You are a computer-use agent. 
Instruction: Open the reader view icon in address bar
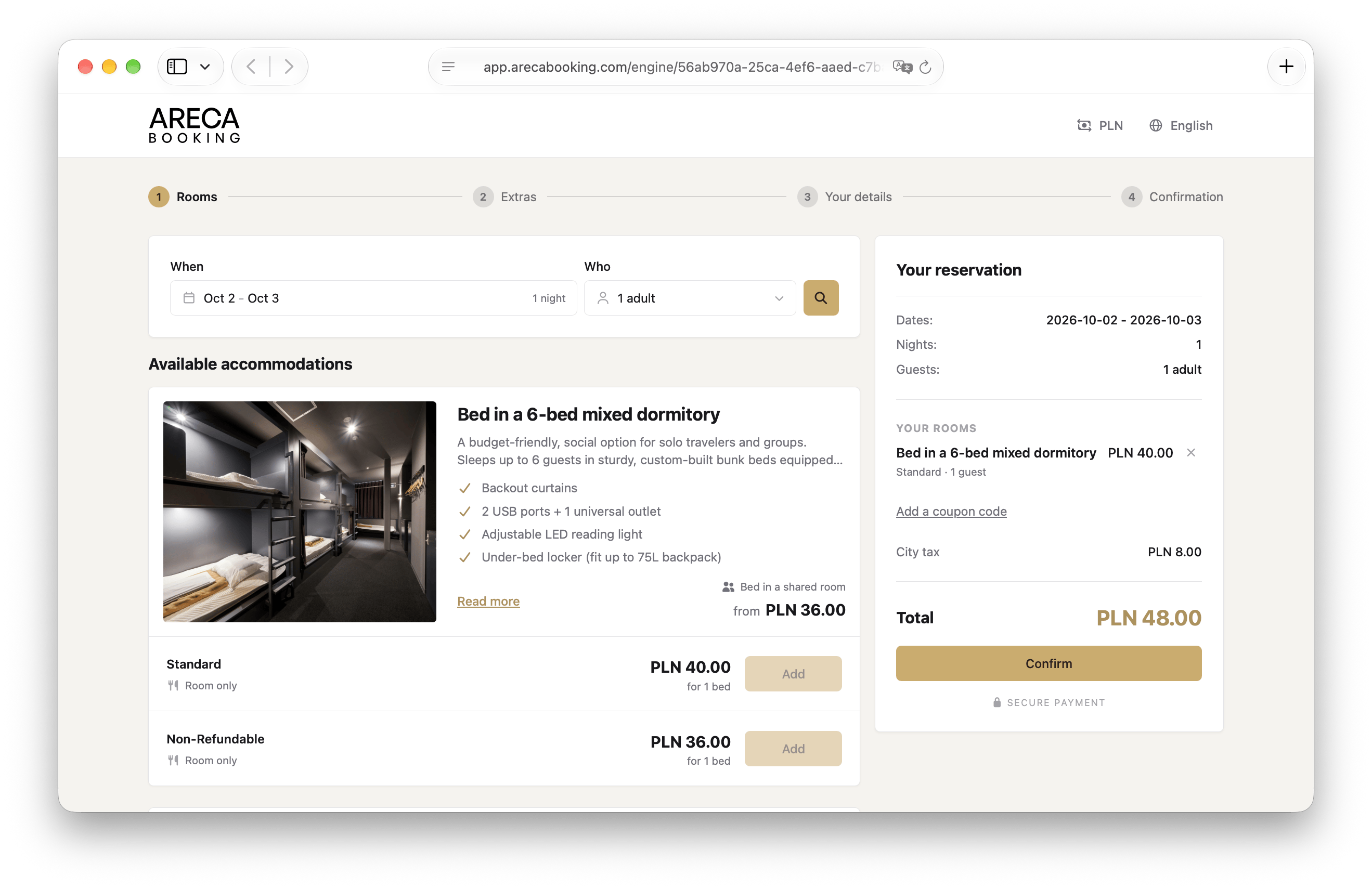click(448, 67)
